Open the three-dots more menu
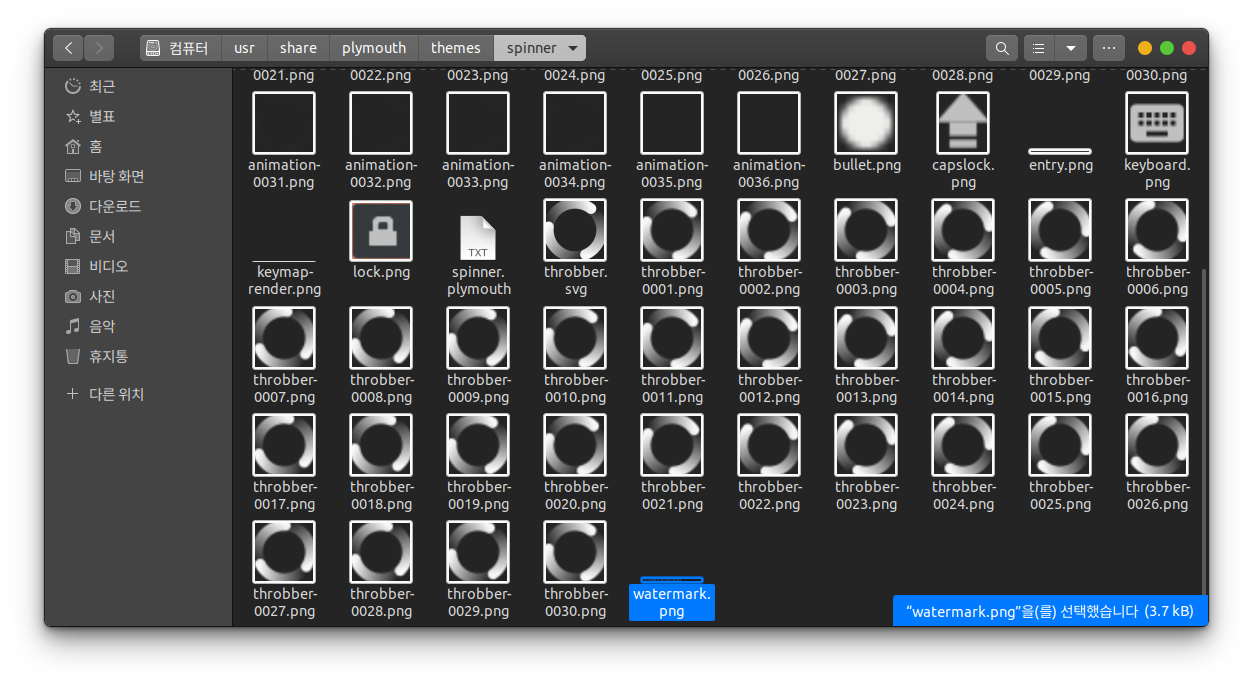Screen dimensions: 1253x687 pos(1108,48)
